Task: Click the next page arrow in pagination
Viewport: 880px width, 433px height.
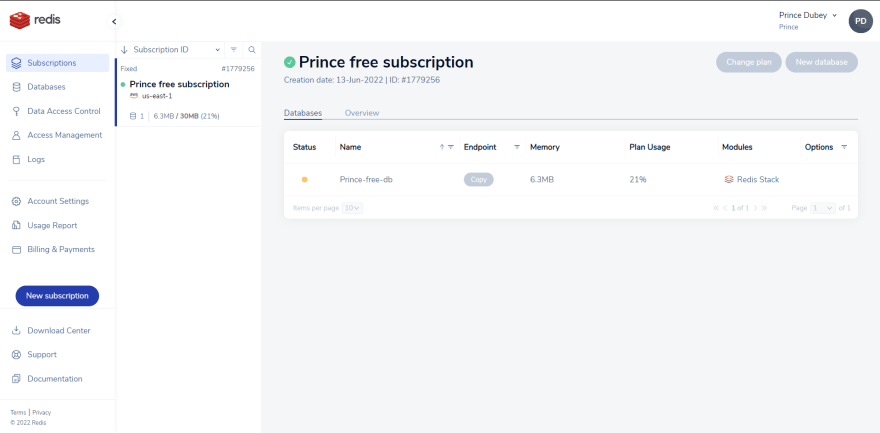Action: pos(755,208)
